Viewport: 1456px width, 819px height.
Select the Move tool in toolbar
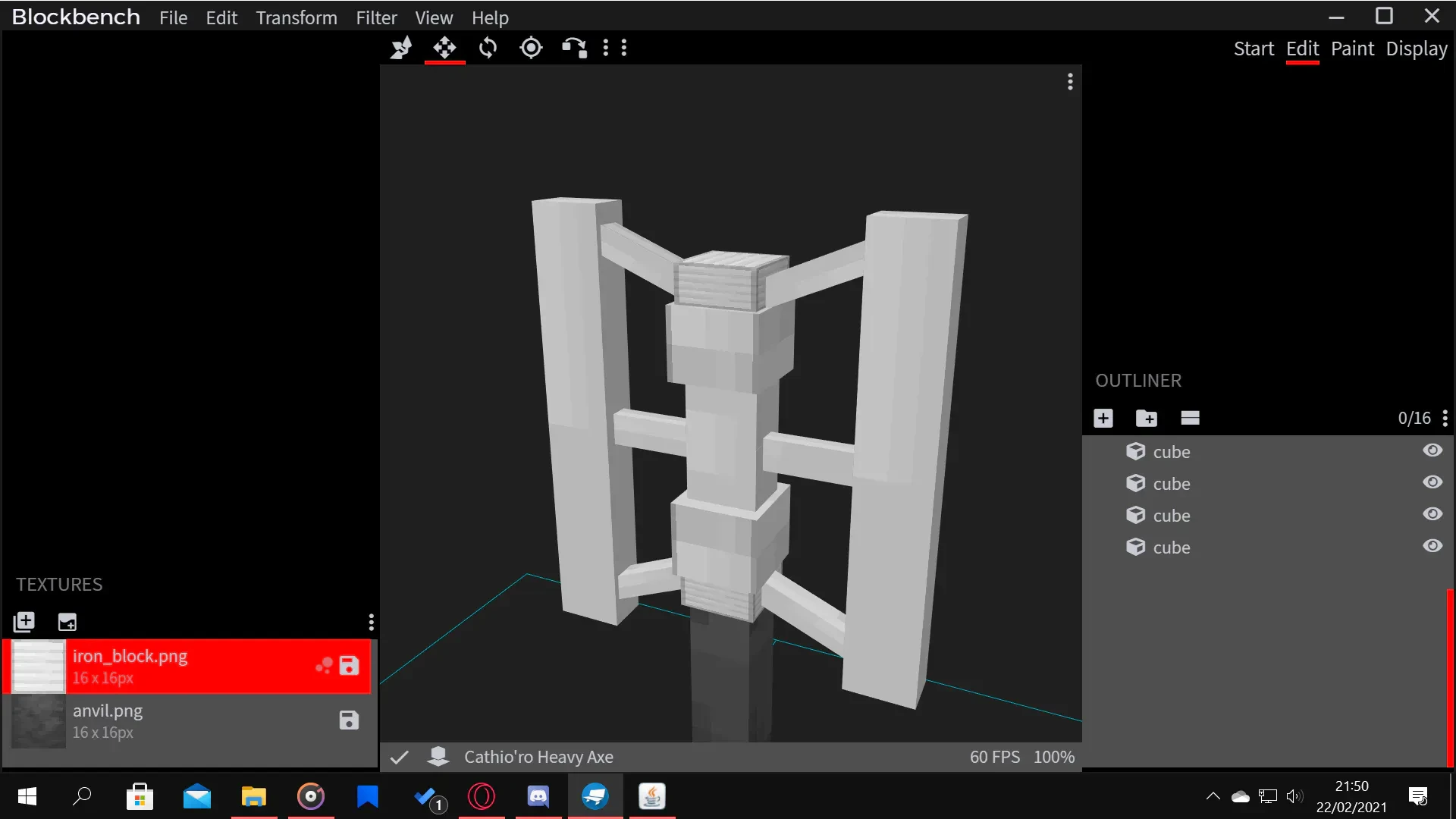click(444, 48)
